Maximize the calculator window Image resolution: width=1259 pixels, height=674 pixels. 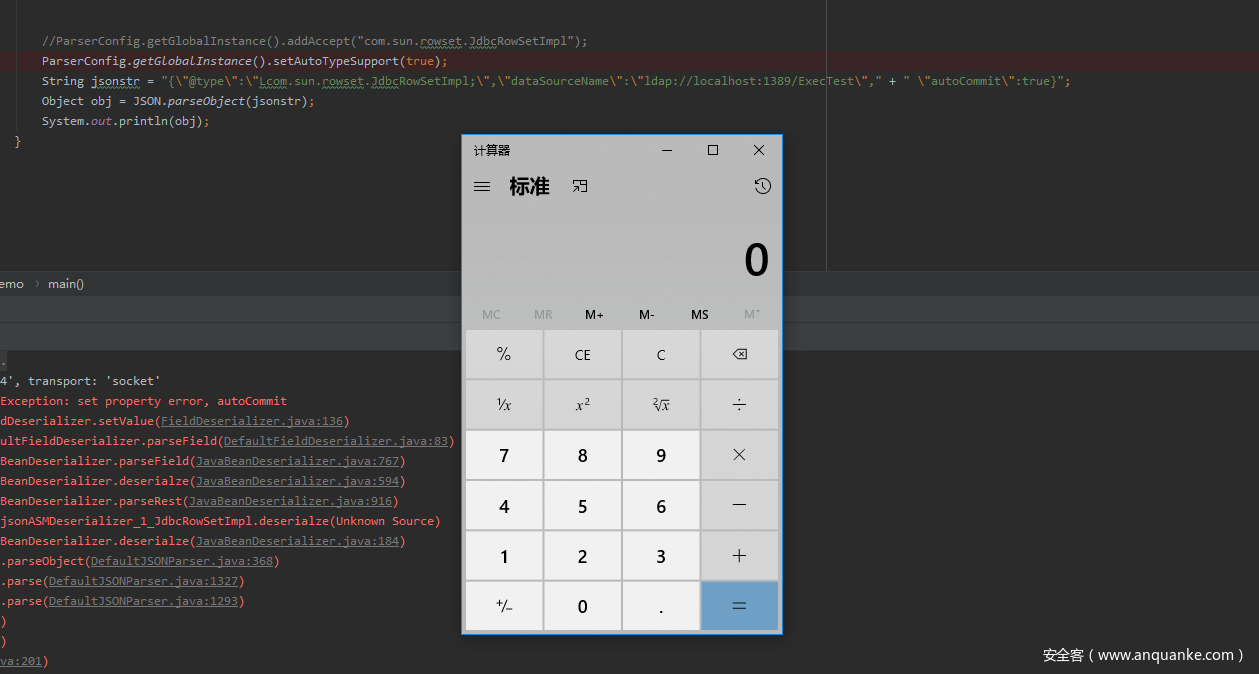pyautogui.click(x=713, y=150)
